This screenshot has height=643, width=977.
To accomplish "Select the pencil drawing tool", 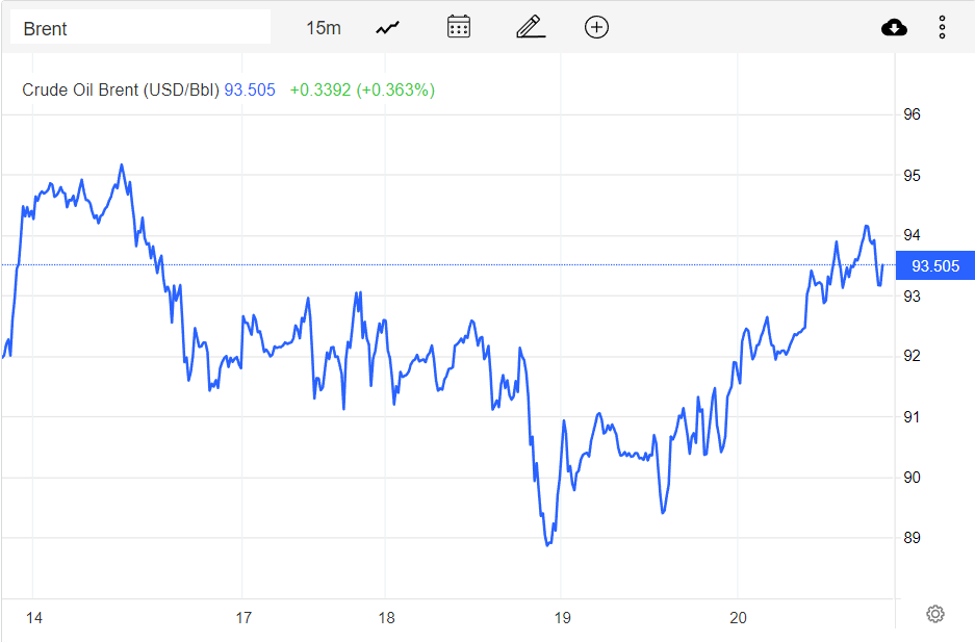I will (530, 27).
